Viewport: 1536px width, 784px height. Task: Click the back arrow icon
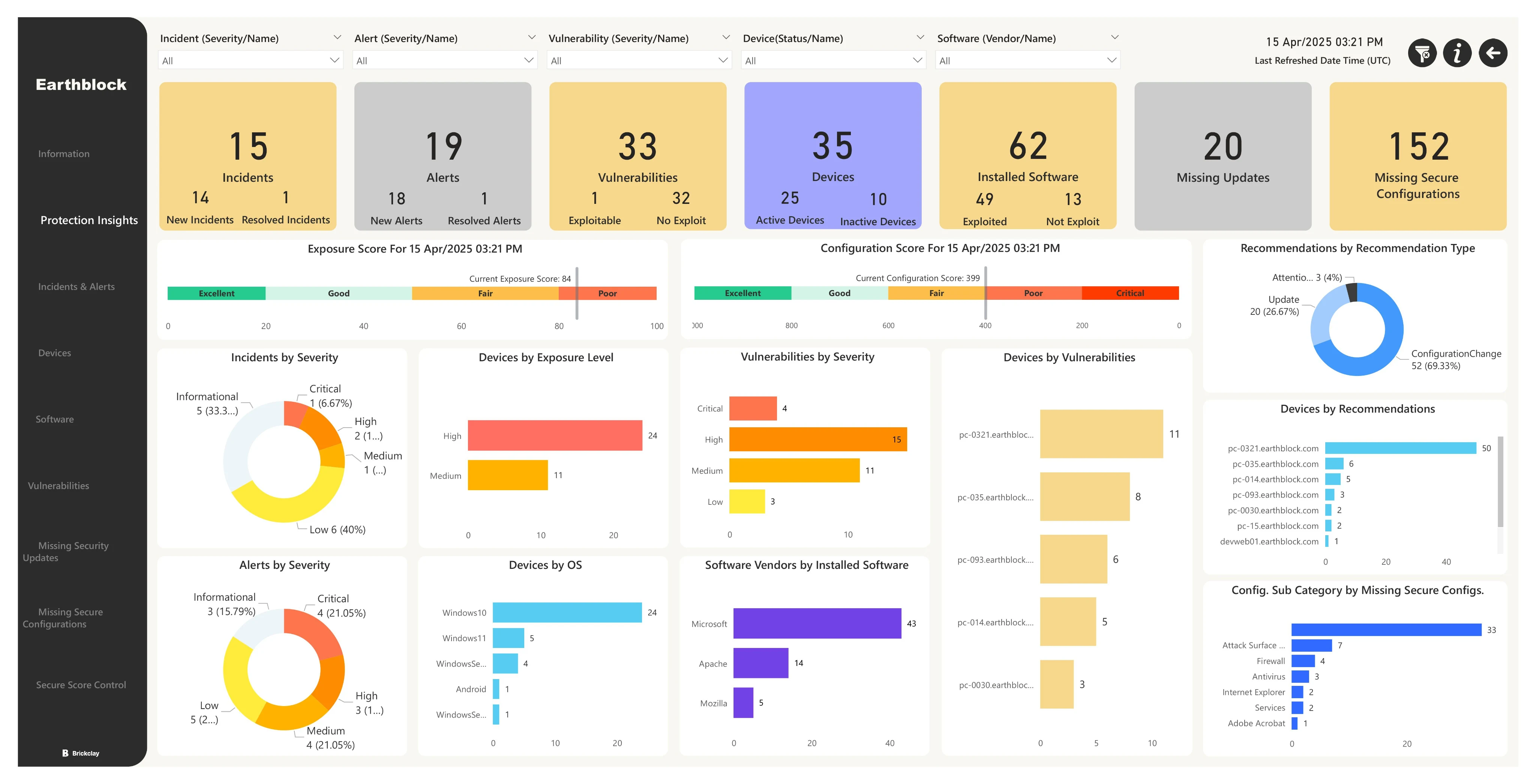[x=1493, y=54]
